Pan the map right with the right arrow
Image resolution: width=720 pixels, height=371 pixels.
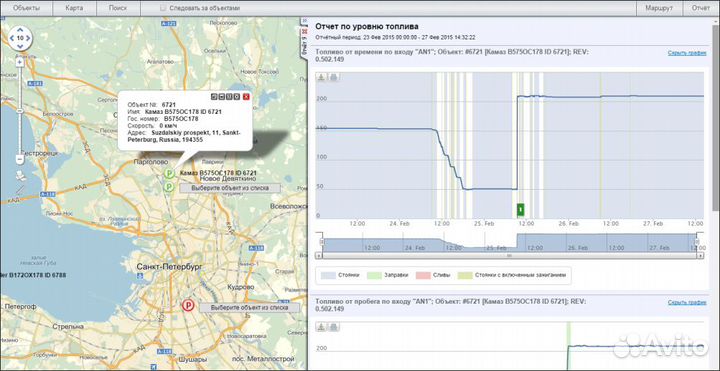coord(28,39)
